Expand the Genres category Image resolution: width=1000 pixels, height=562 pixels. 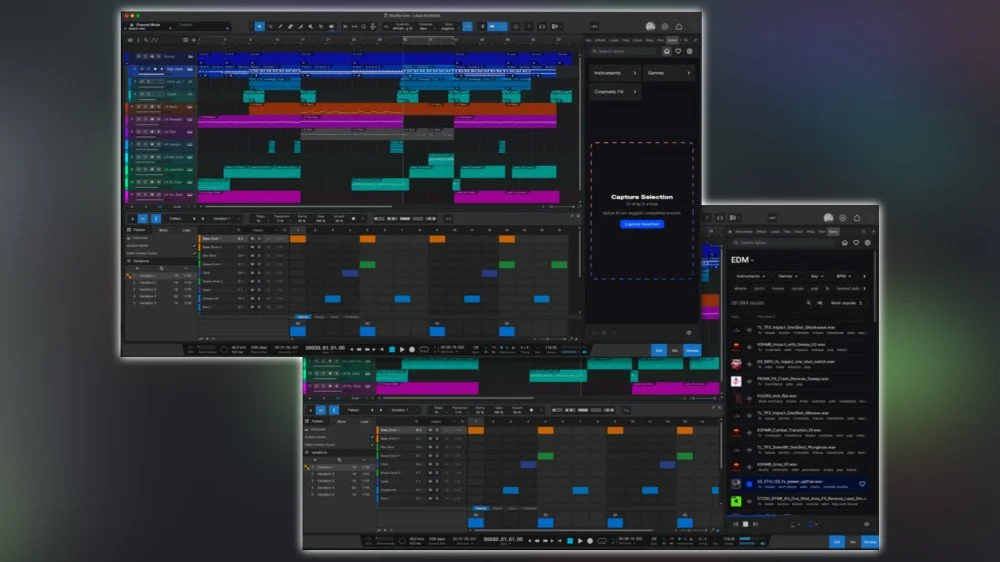(x=668, y=73)
